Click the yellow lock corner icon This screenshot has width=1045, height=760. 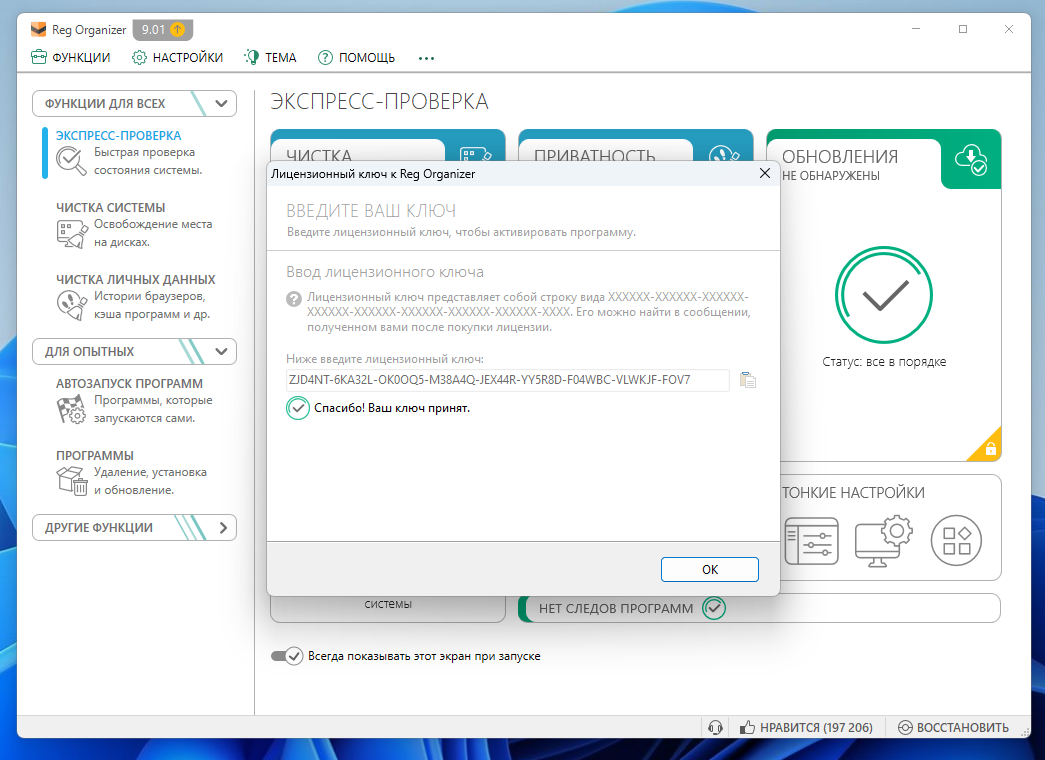[x=990, y=448]
